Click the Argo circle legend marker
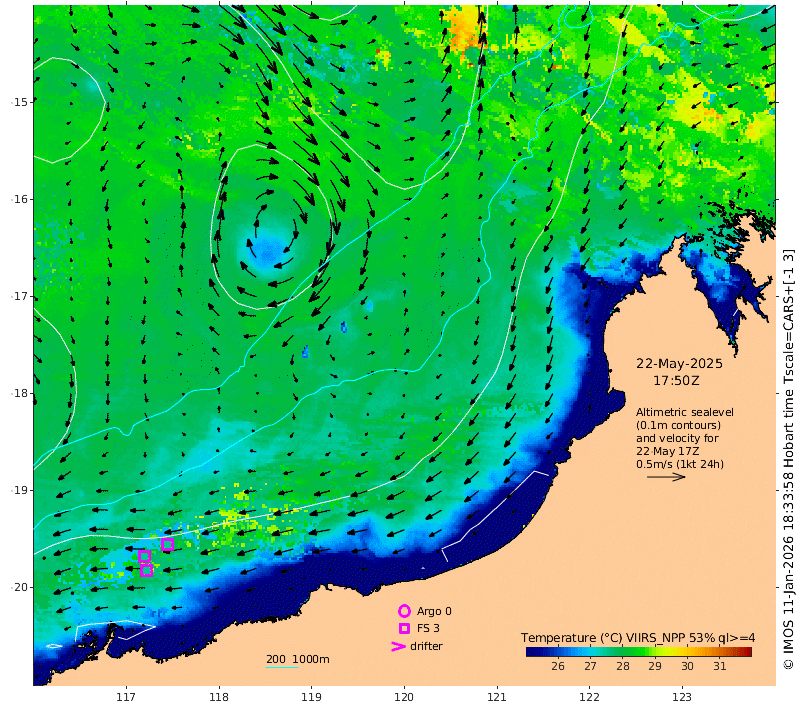 coord(404,611)
